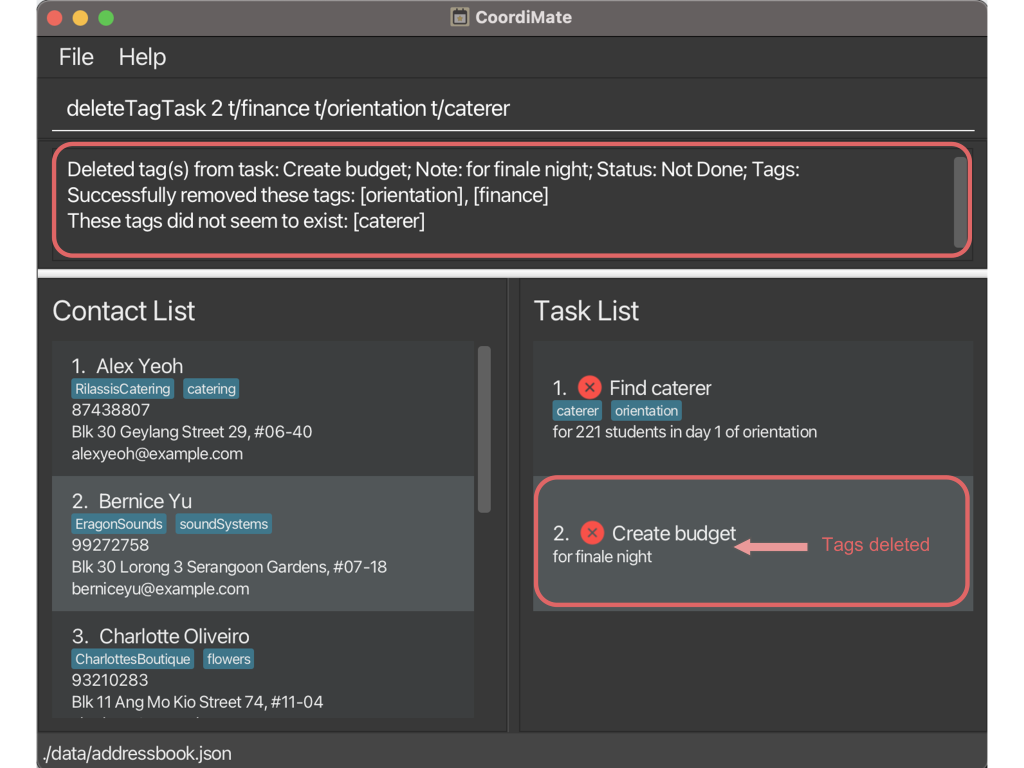Viewport: 1024px width, 768px height.
Task: Click the red Not Done icon for Create budget
Action: 592,533
